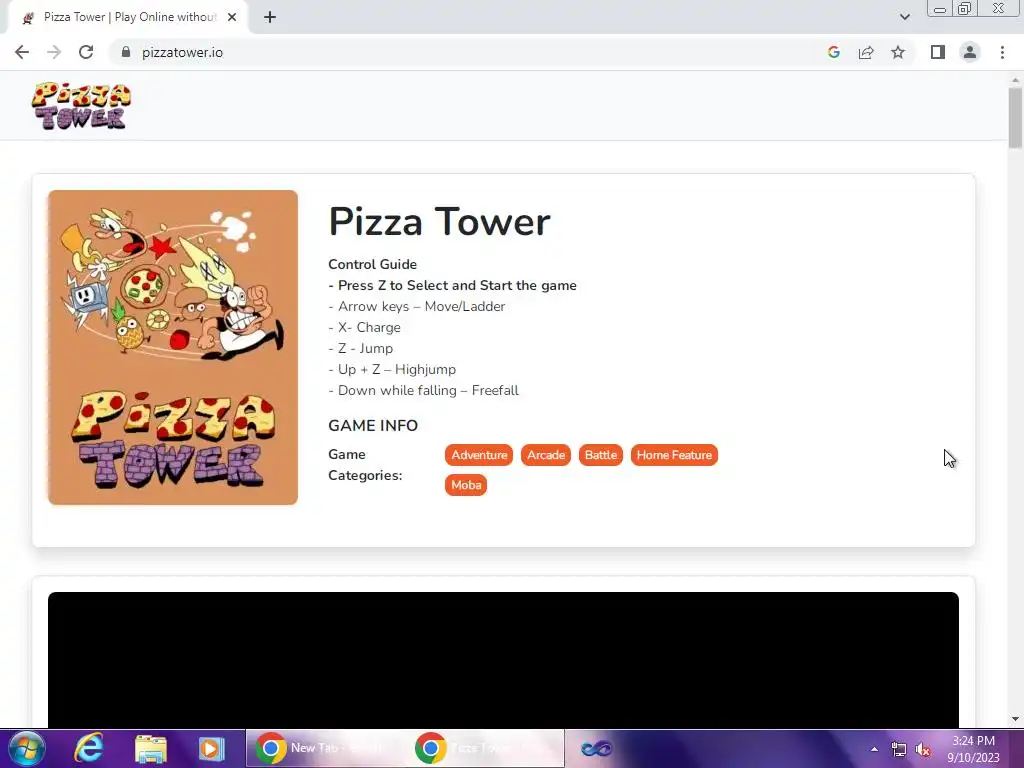Open the Home Feature category tag
1024x768 pixels.
[674, 455]
